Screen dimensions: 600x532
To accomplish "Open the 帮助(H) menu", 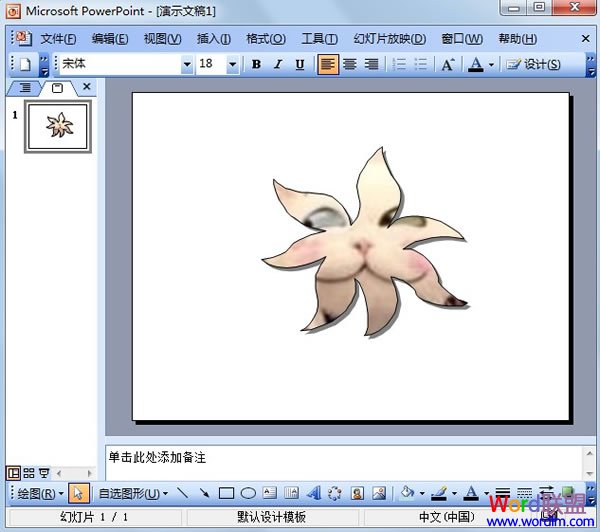I will 517,39.
